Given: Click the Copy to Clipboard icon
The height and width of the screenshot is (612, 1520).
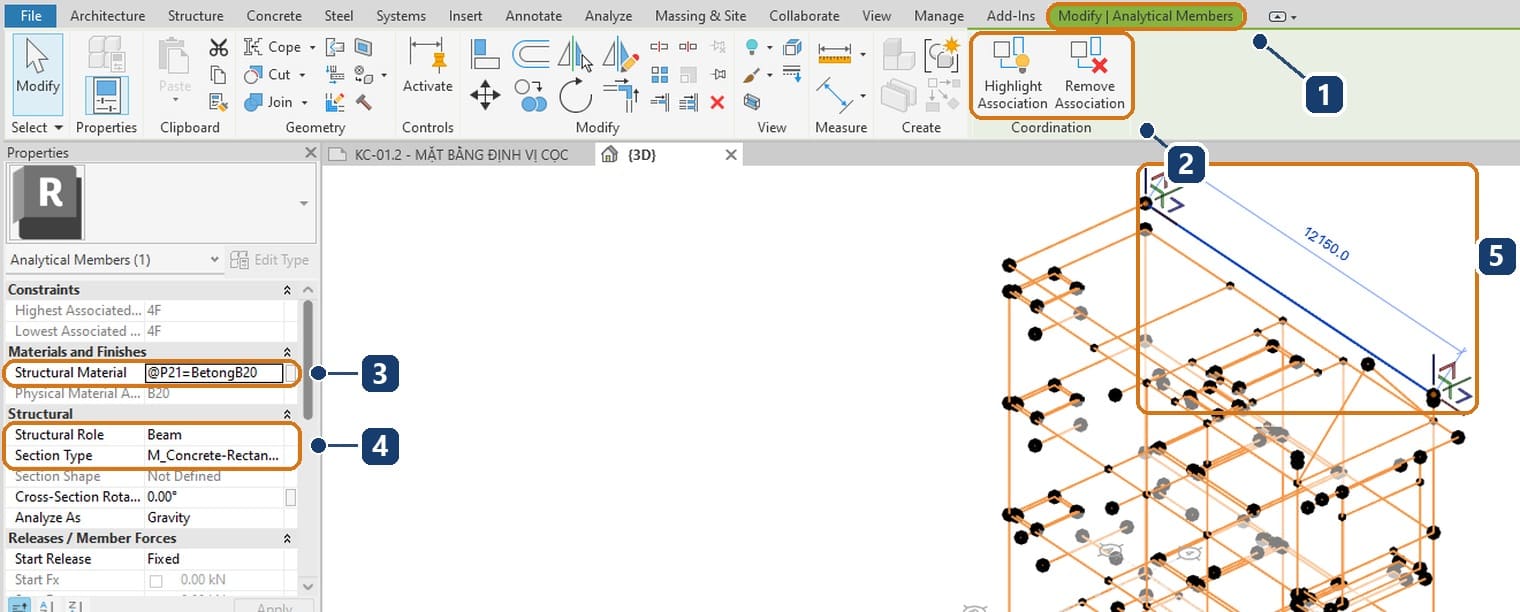Looking at the screenshot, I should [x=218, y=74].
